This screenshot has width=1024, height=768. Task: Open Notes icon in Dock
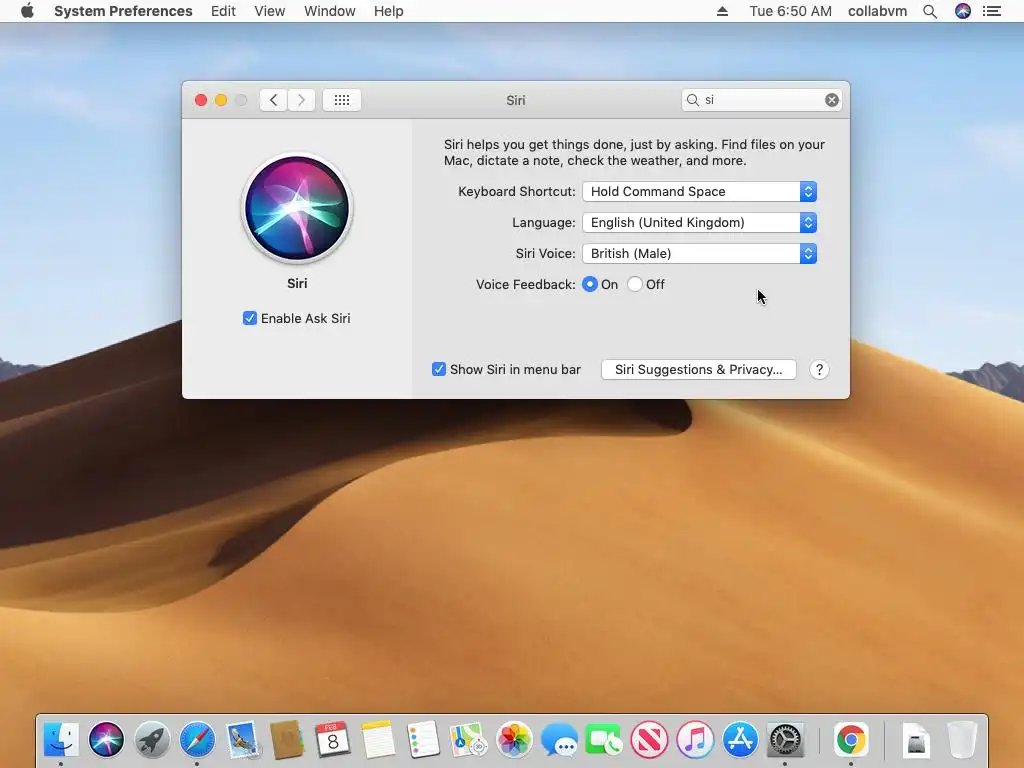(378, 739)
